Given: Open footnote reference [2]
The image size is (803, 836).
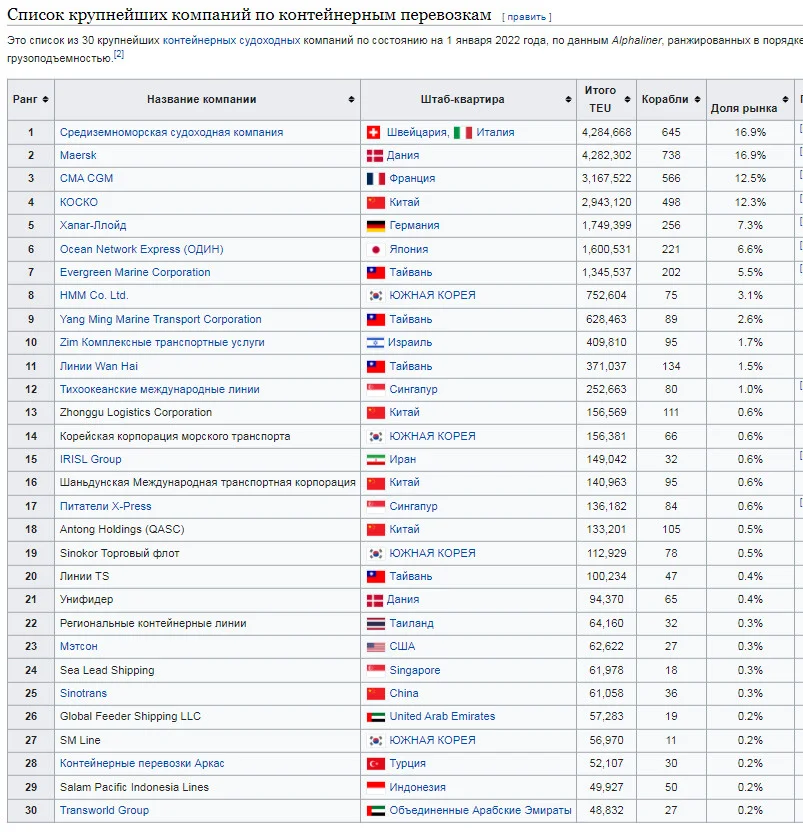Looking at the screenshot, I should [x=119, y=54].
